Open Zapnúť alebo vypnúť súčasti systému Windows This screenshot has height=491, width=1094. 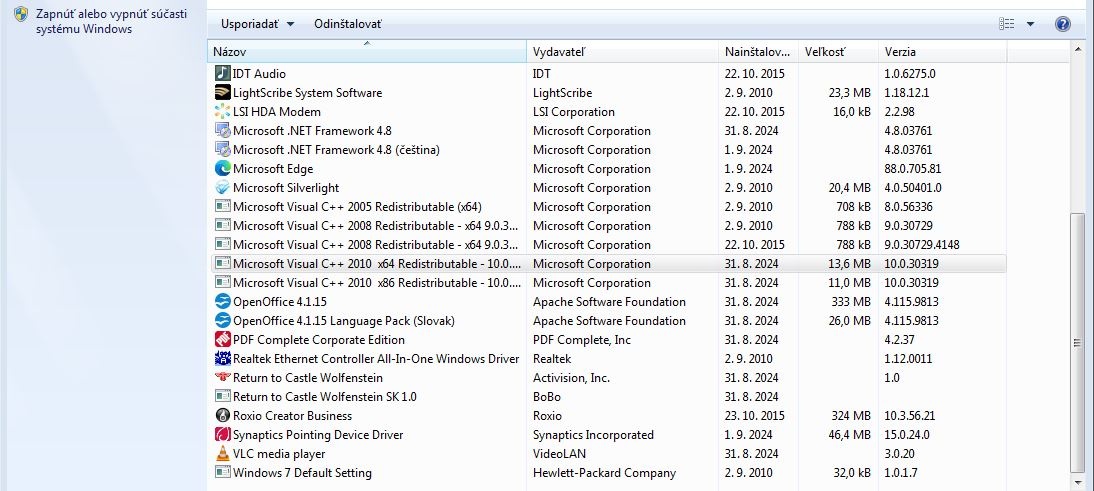pos(83,22)
